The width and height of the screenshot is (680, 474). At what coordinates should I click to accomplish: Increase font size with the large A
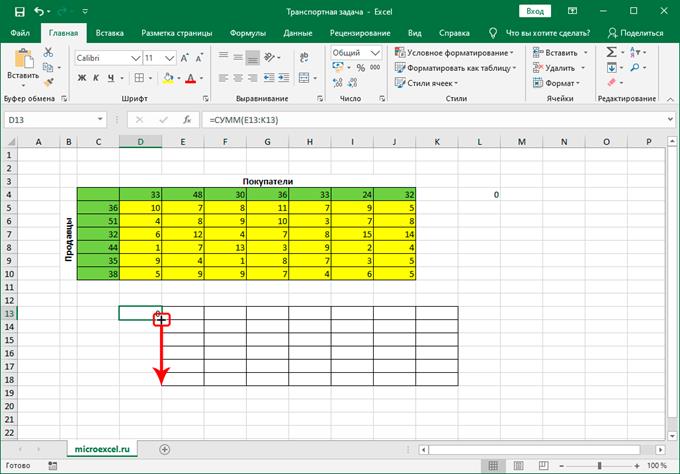(x=184, y=58)
